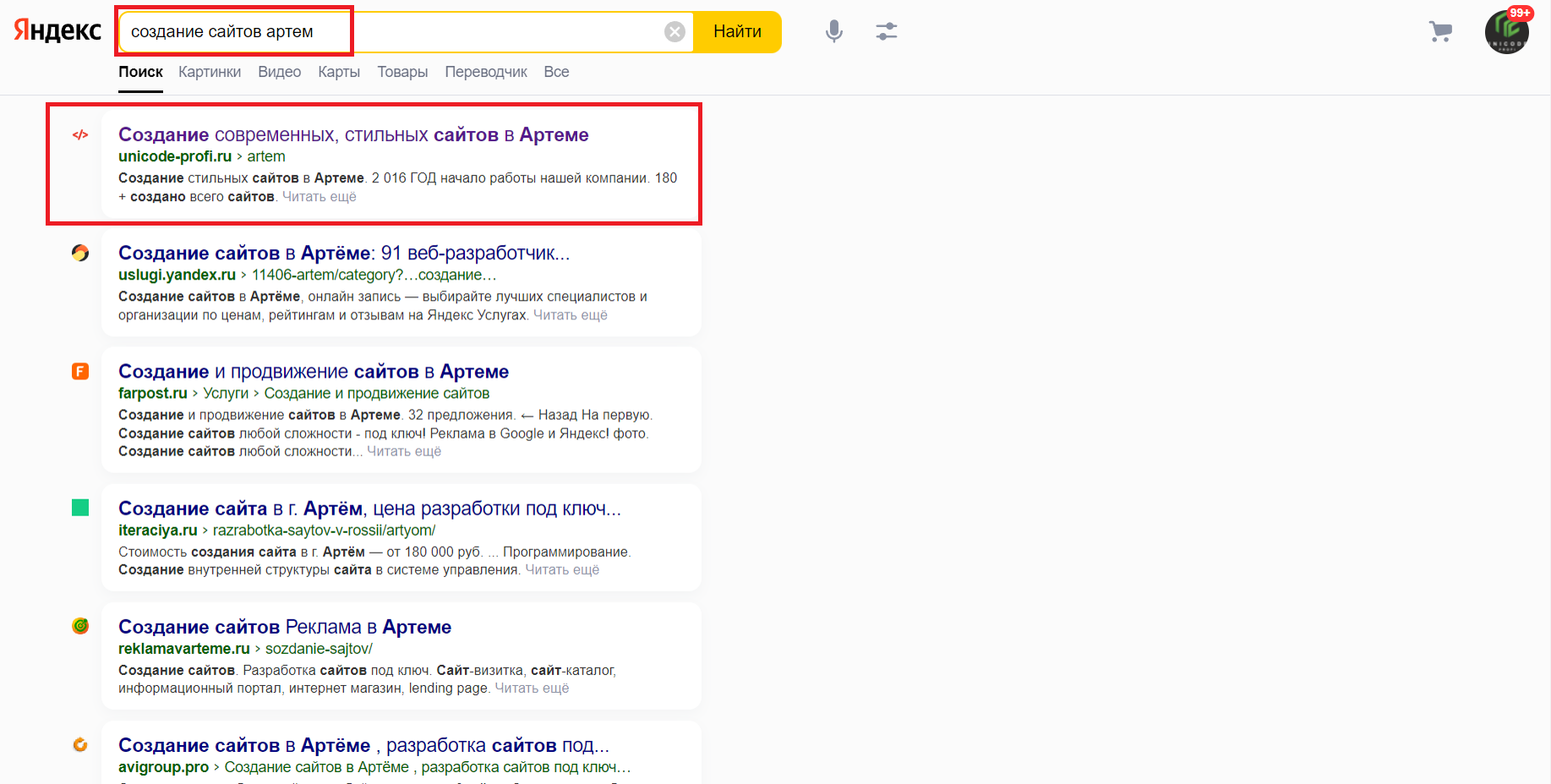
Task: Click the farpost.ru orange favicon
Action: pos(80,371)
